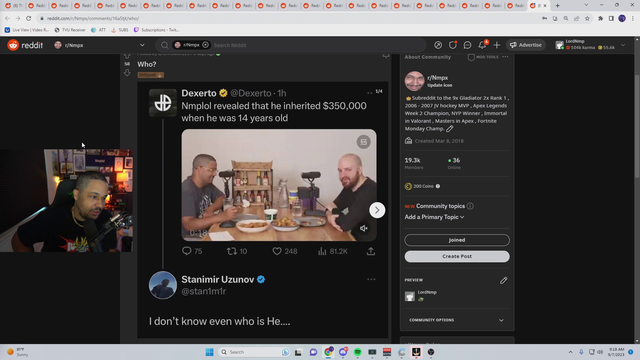The width and height of the screenshot is (640, 360).
Task: Remove the r/Nmpx search filter
Action: click(206, 45)
